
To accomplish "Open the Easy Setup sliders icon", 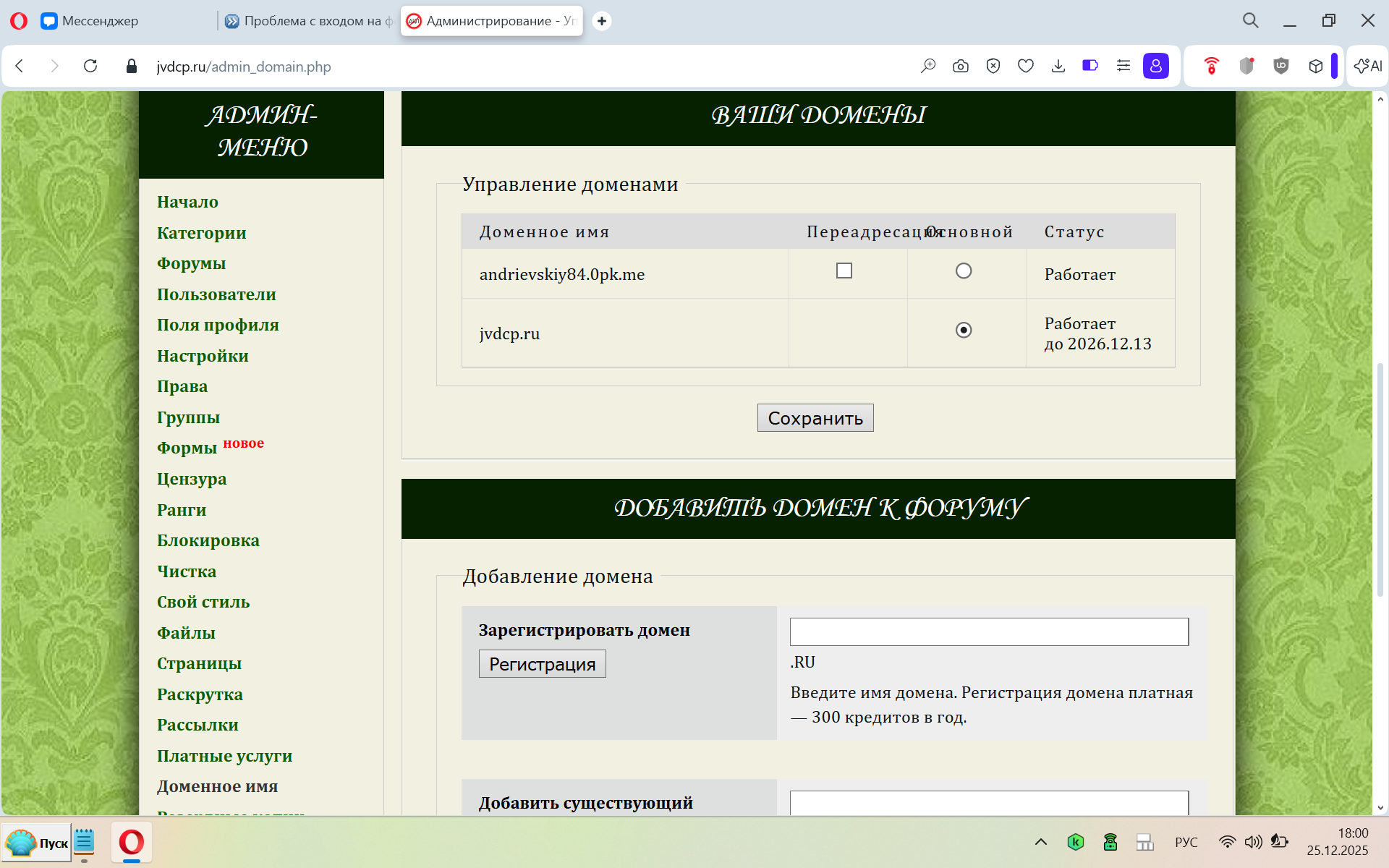I will pyautogui.click(x=1123, y=66).
